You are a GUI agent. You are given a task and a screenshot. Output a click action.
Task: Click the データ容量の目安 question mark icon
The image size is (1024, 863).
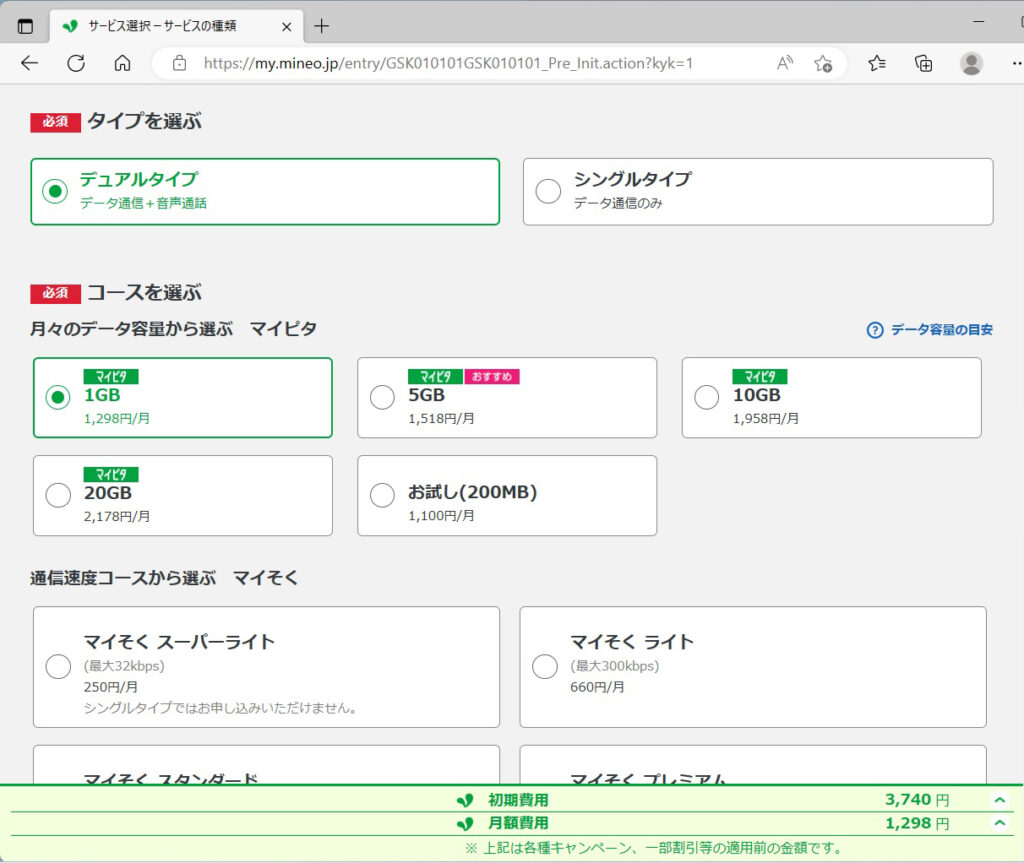[874, 330]
